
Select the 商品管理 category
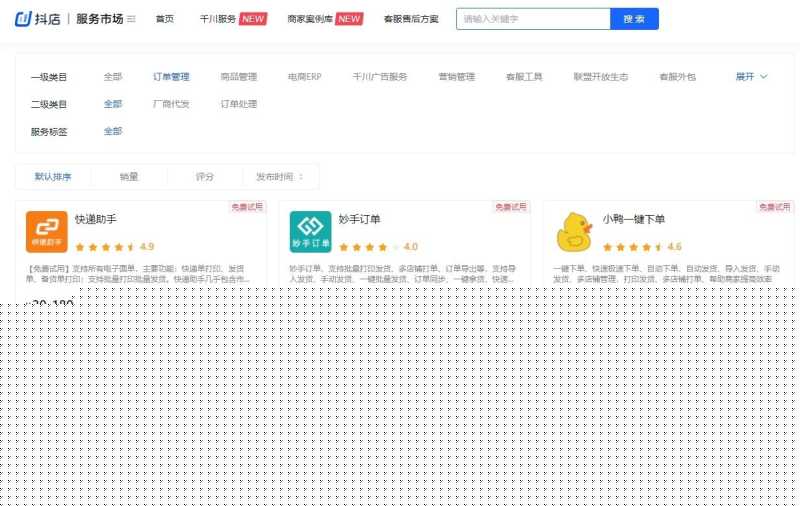pyautogui.click(x=239, y=77)
